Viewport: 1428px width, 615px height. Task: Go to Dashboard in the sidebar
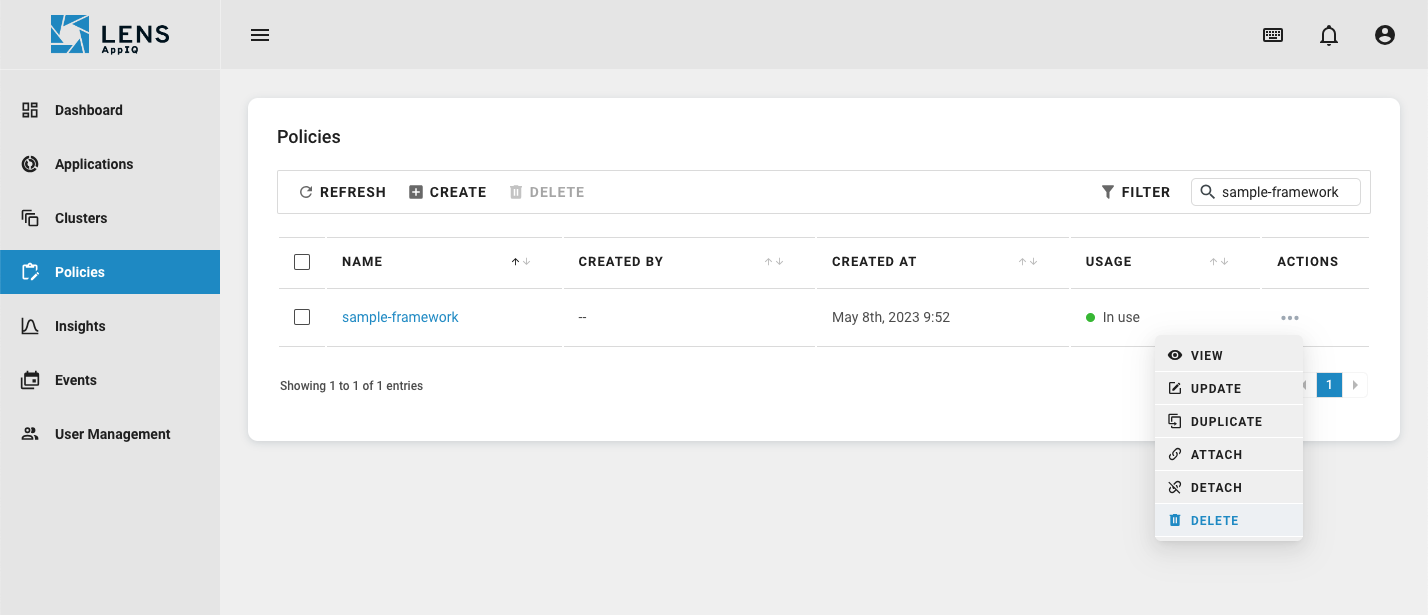point(110,110)
